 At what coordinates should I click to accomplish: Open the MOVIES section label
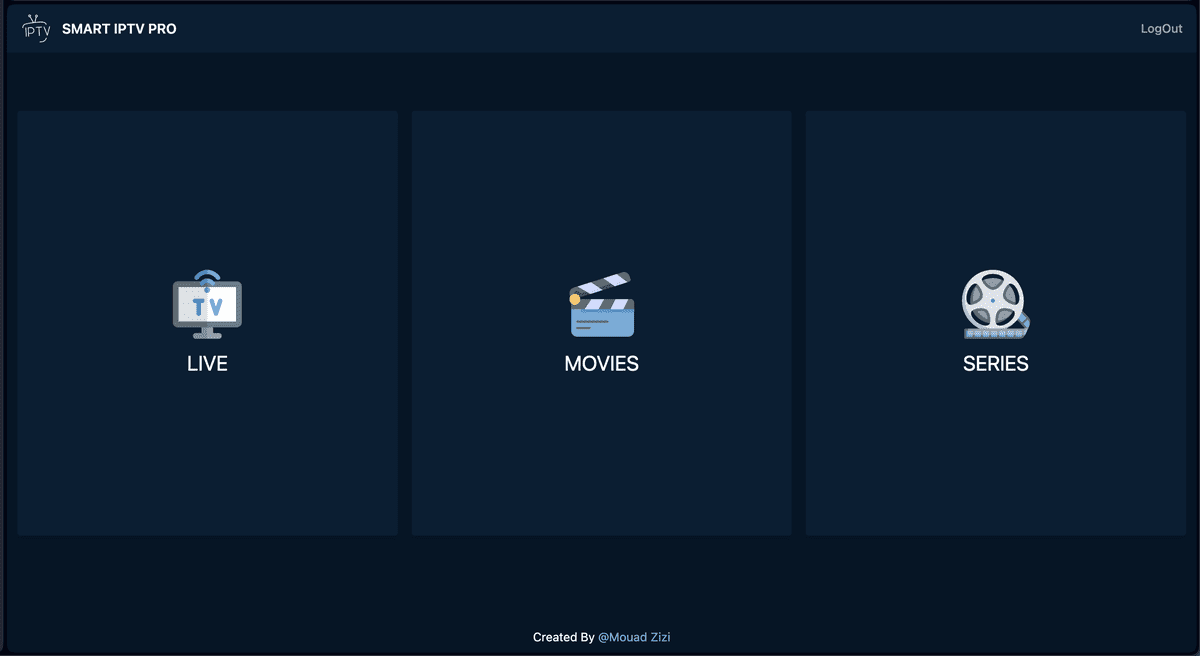click(601, 364)
